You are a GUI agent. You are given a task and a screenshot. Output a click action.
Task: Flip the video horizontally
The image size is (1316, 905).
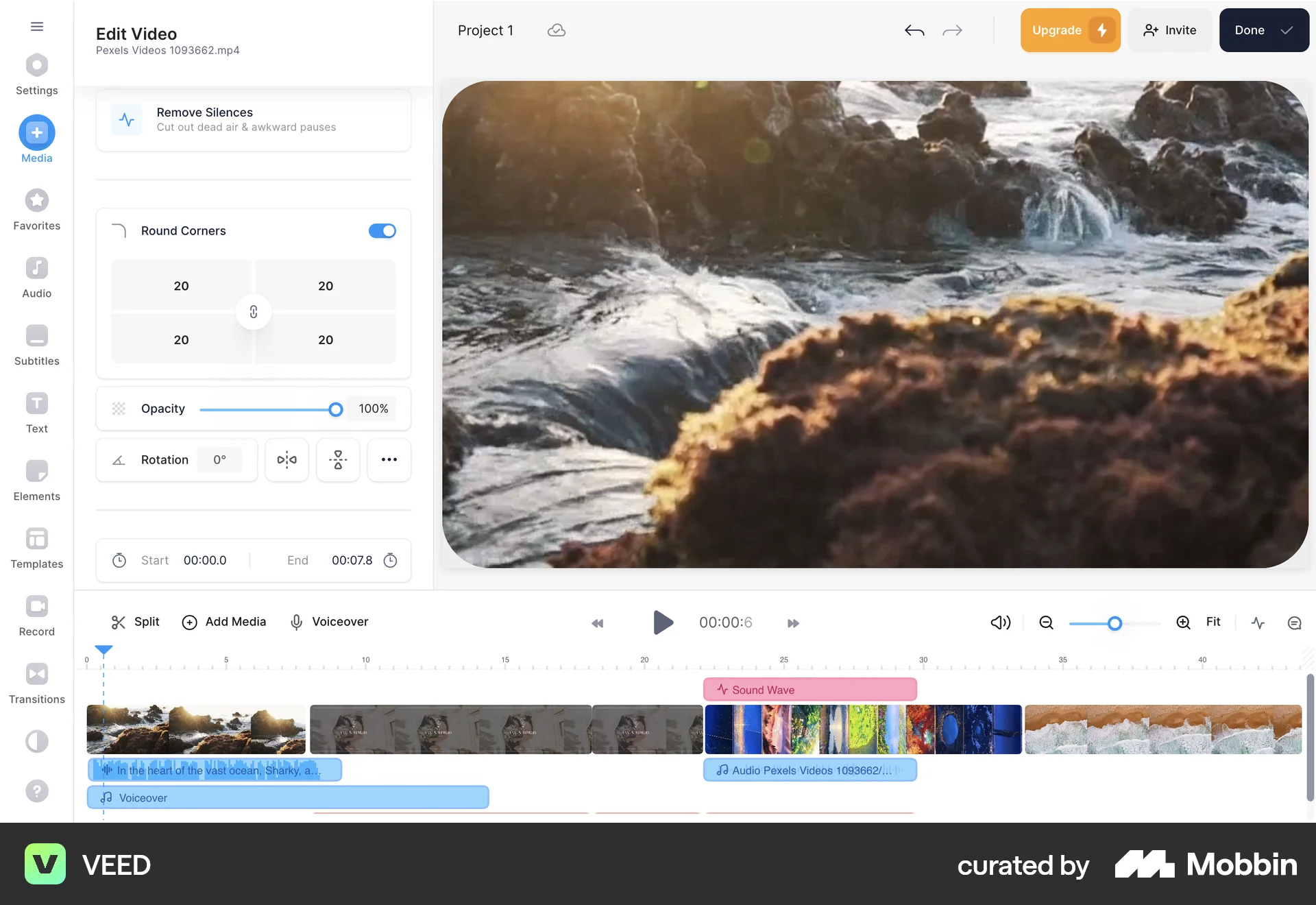tap(287, 460)
